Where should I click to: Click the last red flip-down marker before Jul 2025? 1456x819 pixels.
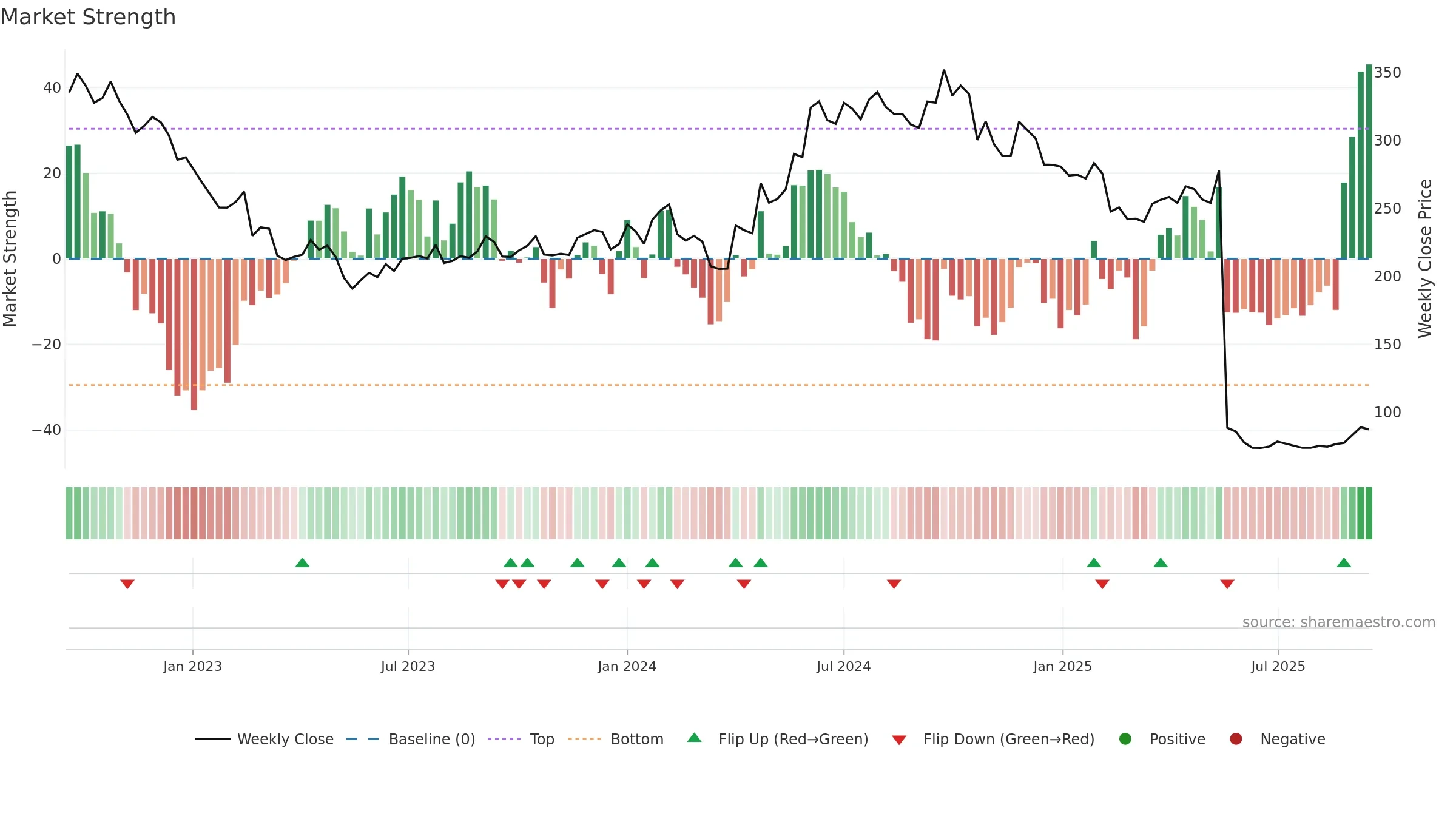[x=1227, y=584]
